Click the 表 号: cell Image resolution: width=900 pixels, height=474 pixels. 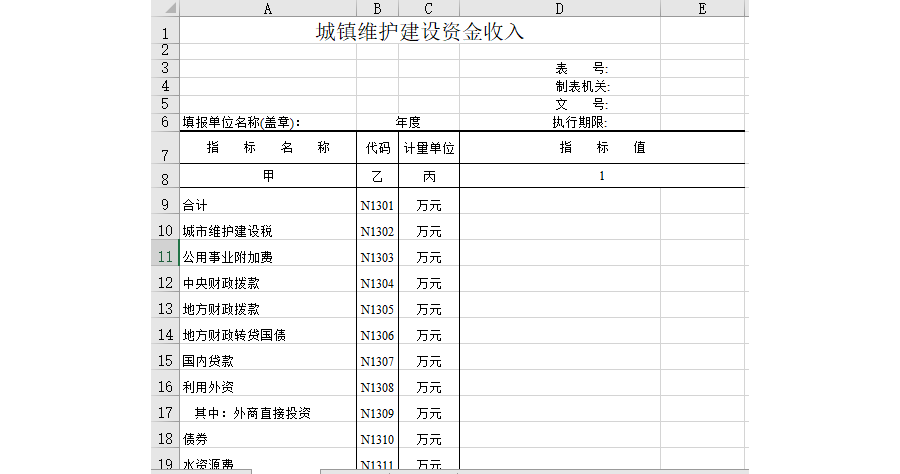tap(560, 68)
